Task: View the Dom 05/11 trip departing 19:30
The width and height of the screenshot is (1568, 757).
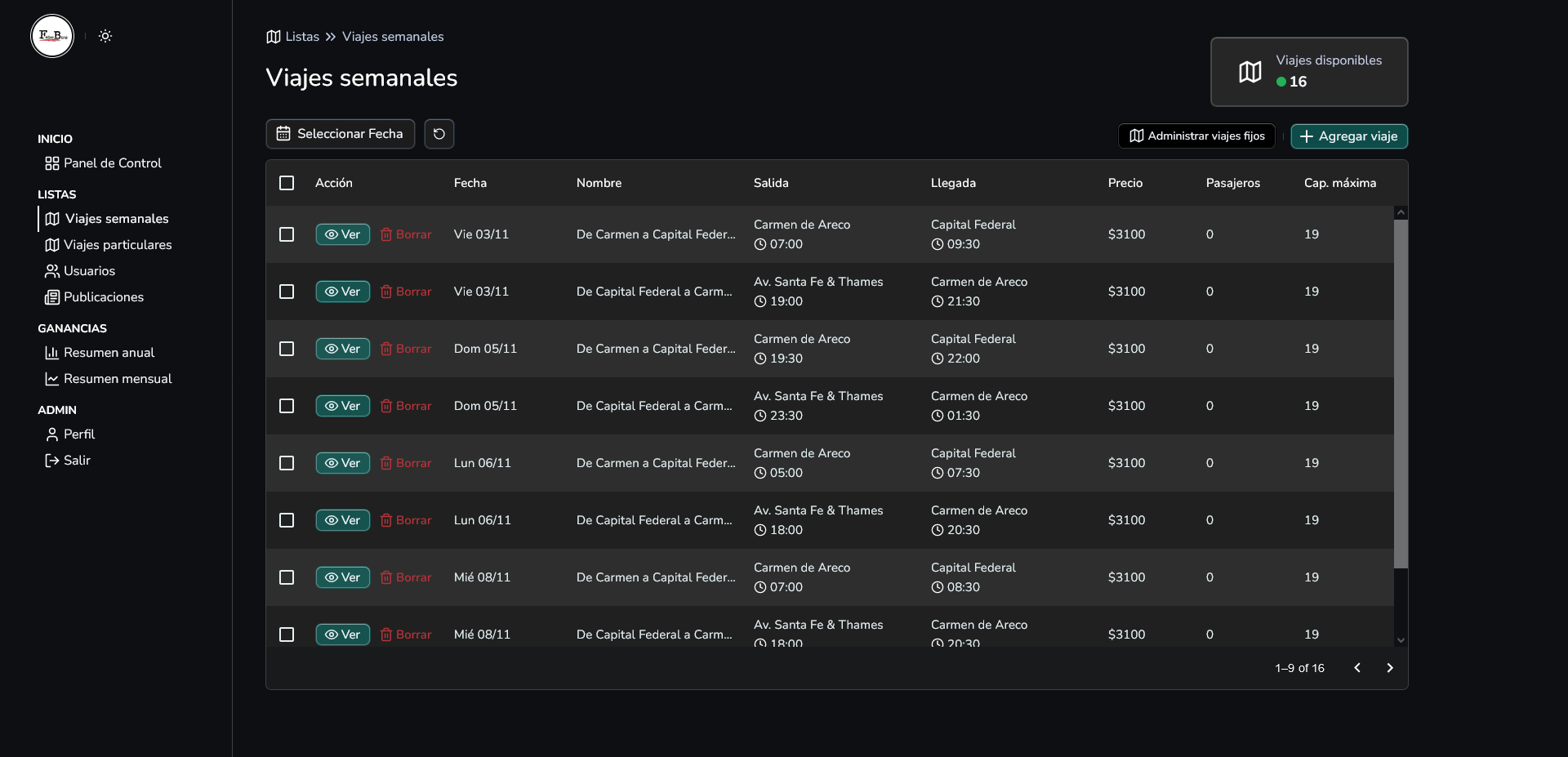Action: tap(343, 349)
